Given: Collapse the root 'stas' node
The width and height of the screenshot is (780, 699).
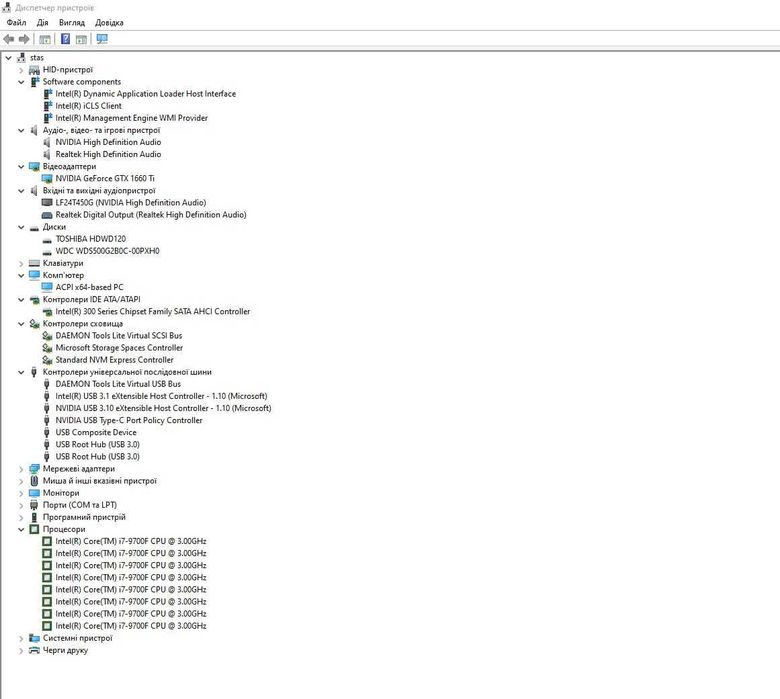Looking at the screenshot, I should coord(8,58).
